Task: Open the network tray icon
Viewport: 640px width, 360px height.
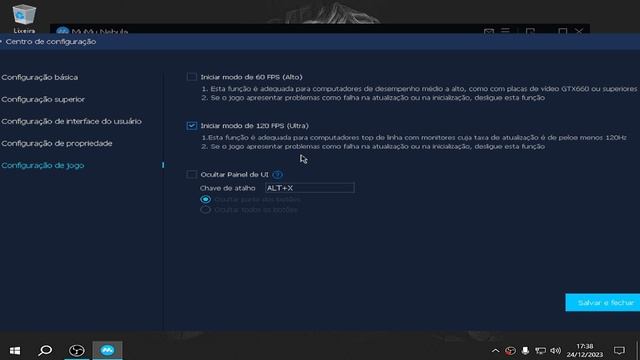Action: coord(540,351)
